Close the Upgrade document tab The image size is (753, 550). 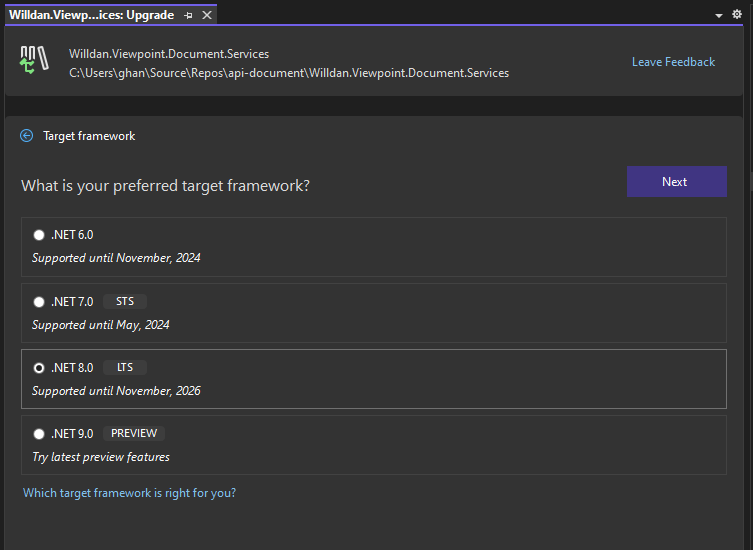207,16
